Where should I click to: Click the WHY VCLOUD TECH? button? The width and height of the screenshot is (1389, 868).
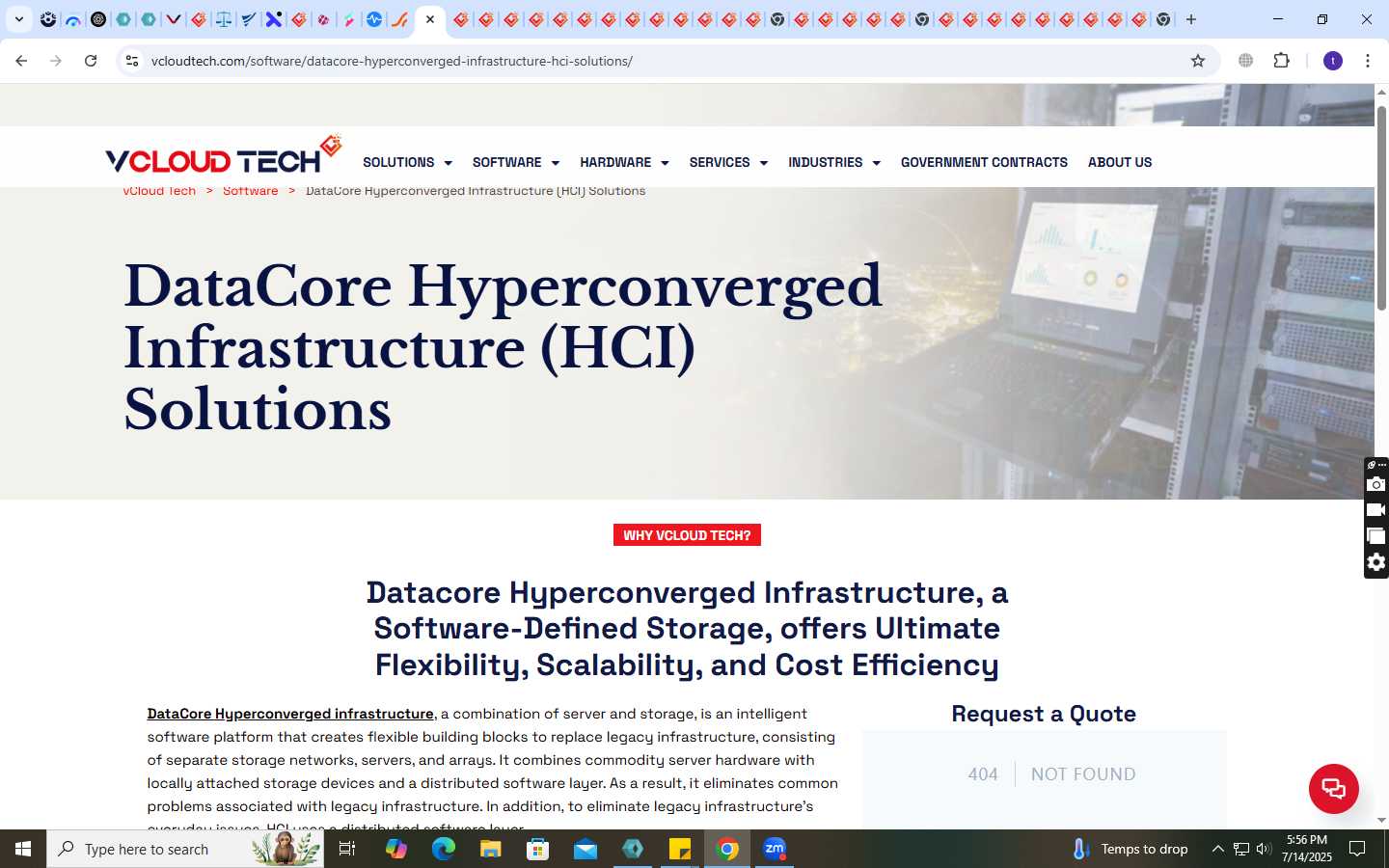(687, 535)
